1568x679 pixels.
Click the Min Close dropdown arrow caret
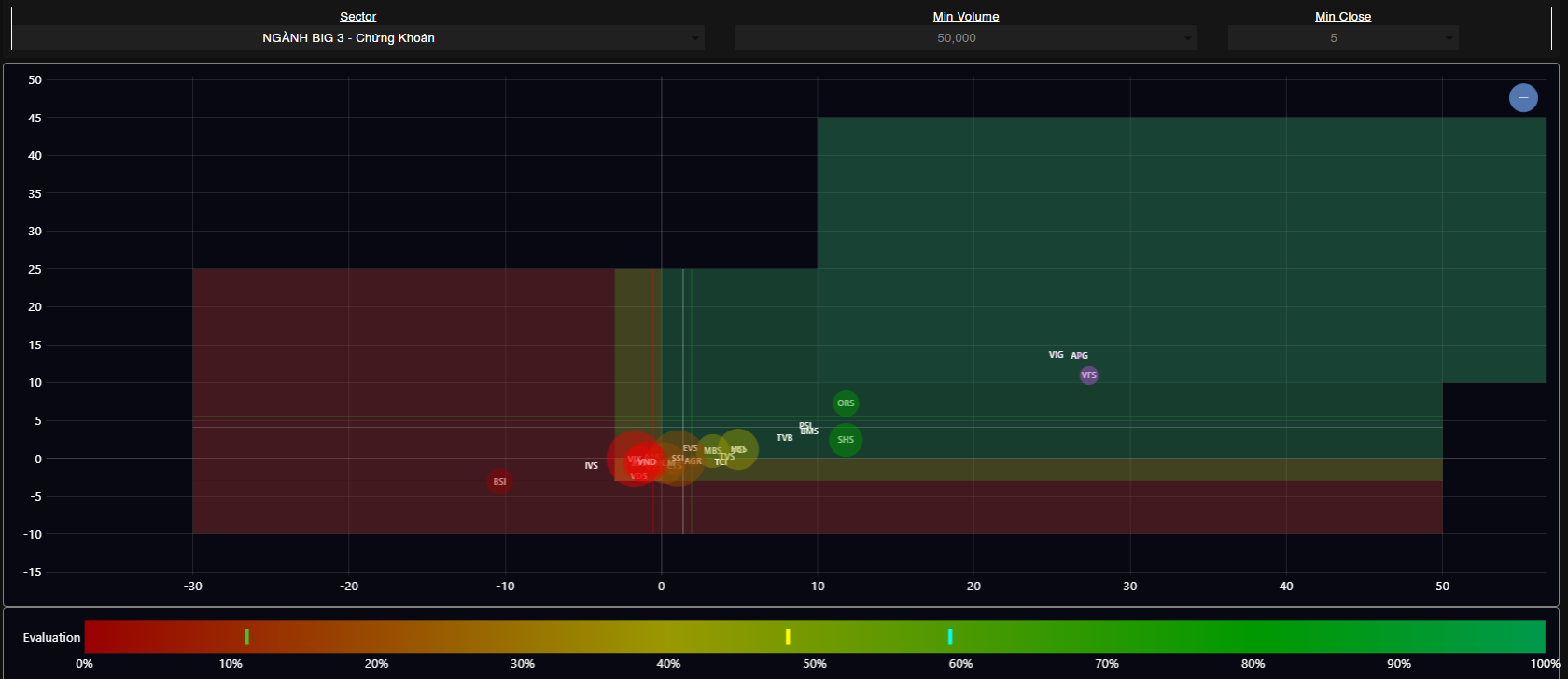click(1449, 39)
